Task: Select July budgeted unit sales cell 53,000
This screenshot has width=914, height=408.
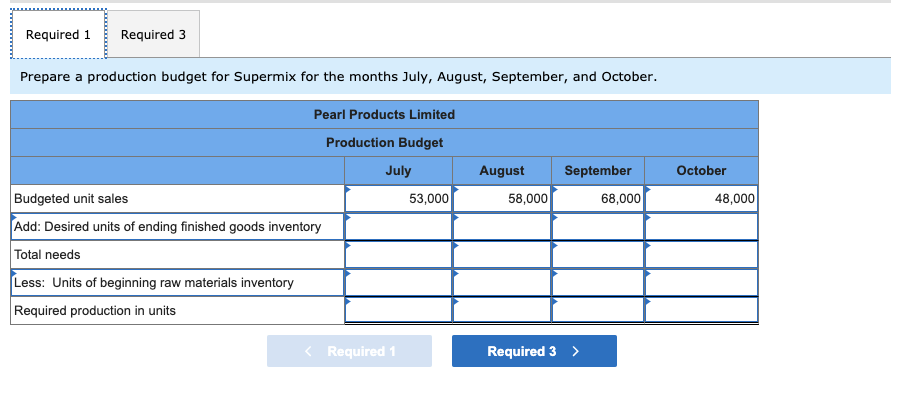Action: pyautogui.click(x=399, y=199)
